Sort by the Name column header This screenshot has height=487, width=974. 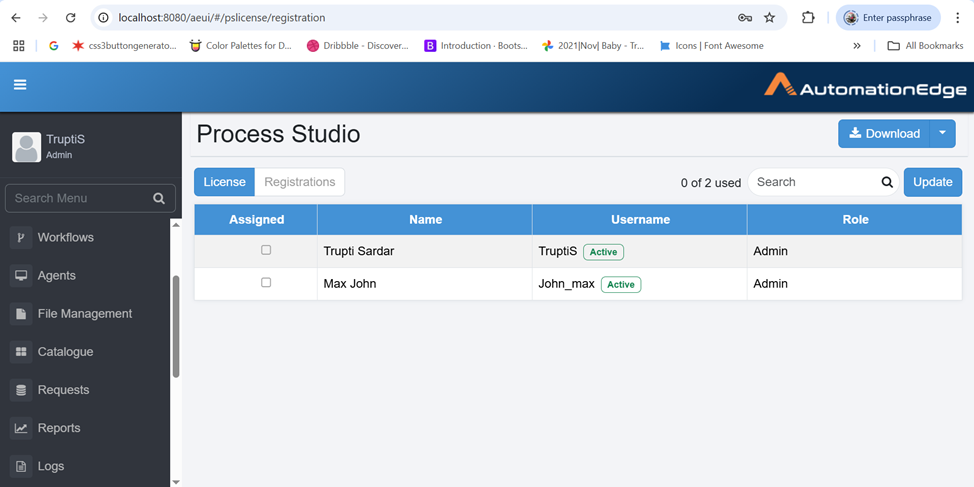[425, 219]
